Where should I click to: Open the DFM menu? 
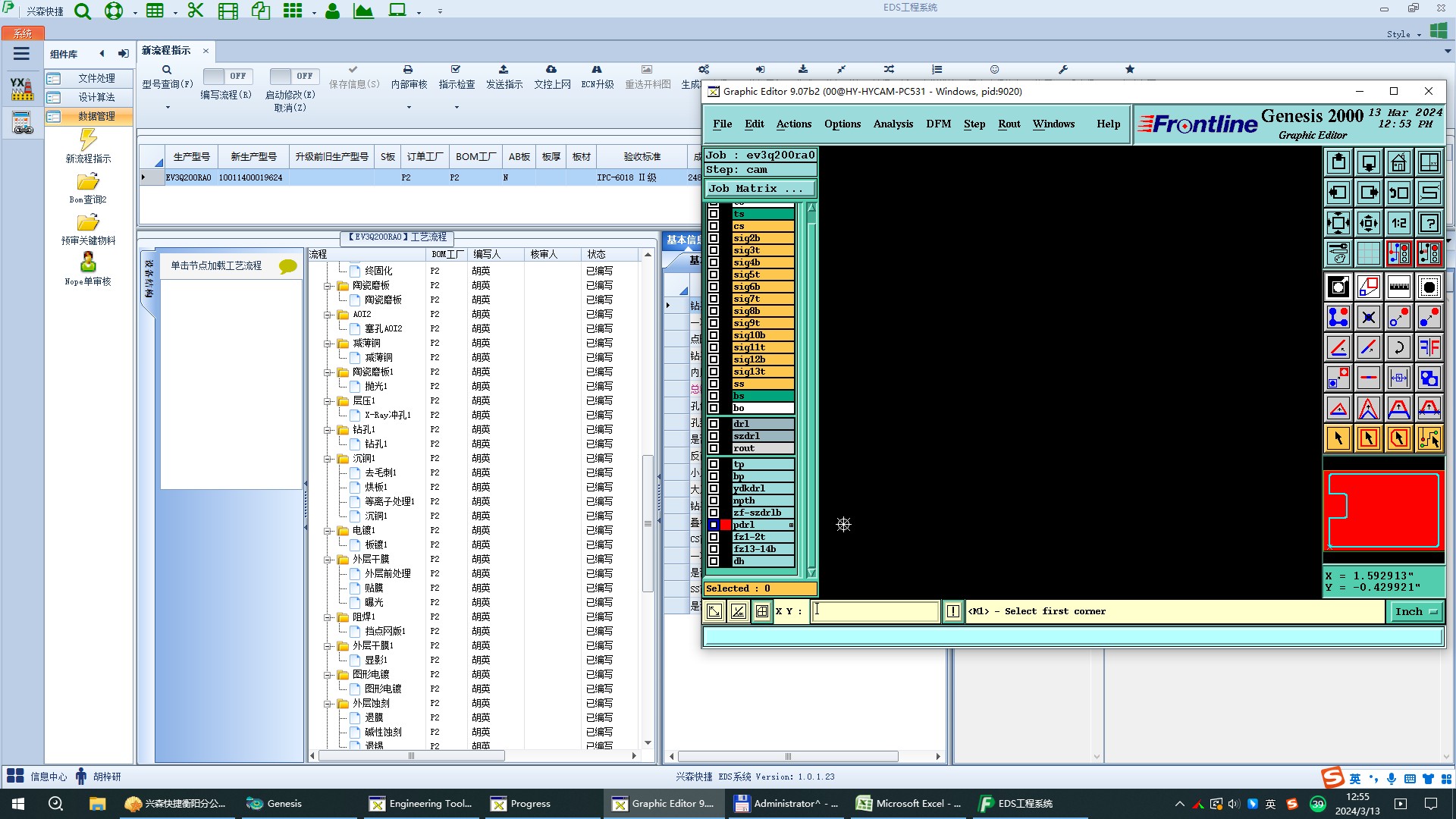938,124
